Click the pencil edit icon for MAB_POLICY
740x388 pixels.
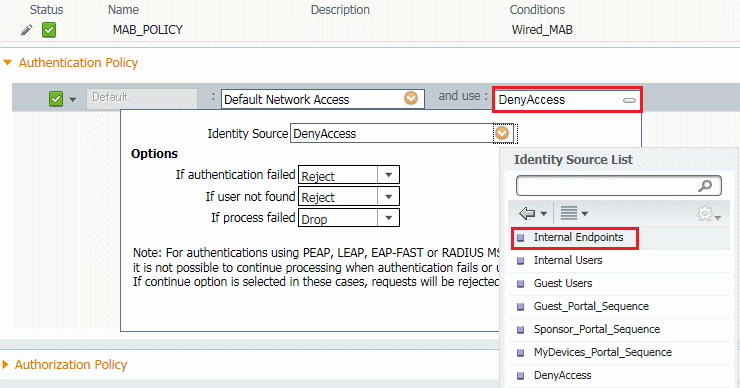coord(27,30)
